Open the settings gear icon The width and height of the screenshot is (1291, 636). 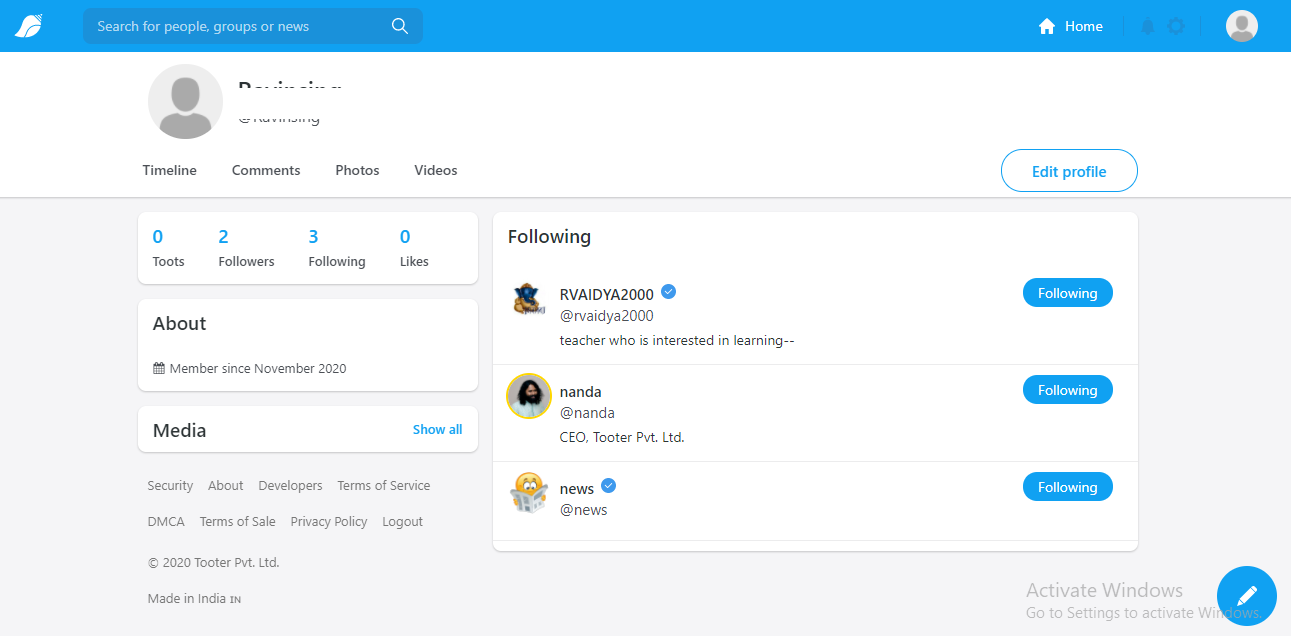[1176, 27]
